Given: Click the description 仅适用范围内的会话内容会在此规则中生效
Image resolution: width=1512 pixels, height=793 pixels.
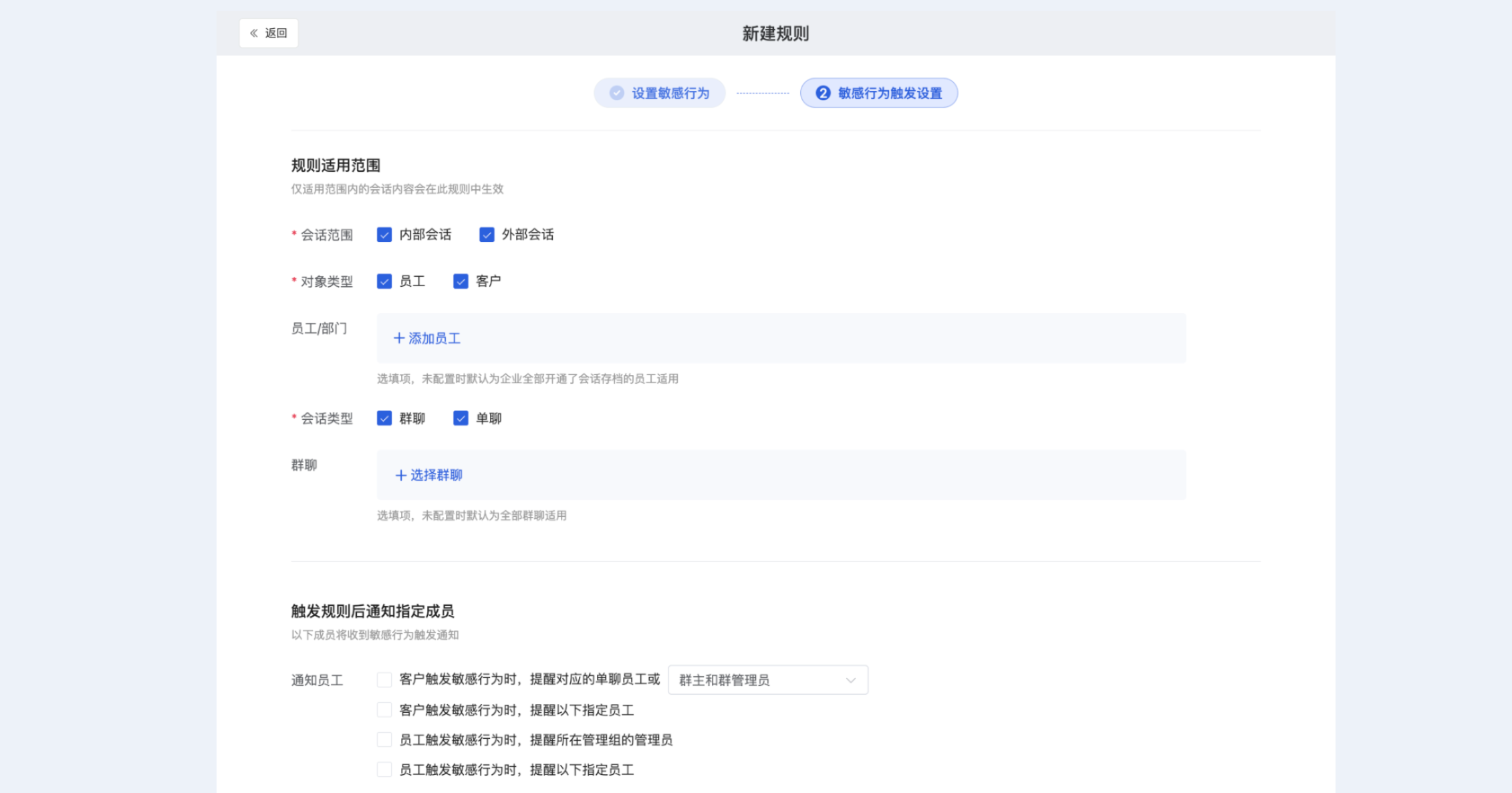Looking at the screenshot, I should 397,189.
